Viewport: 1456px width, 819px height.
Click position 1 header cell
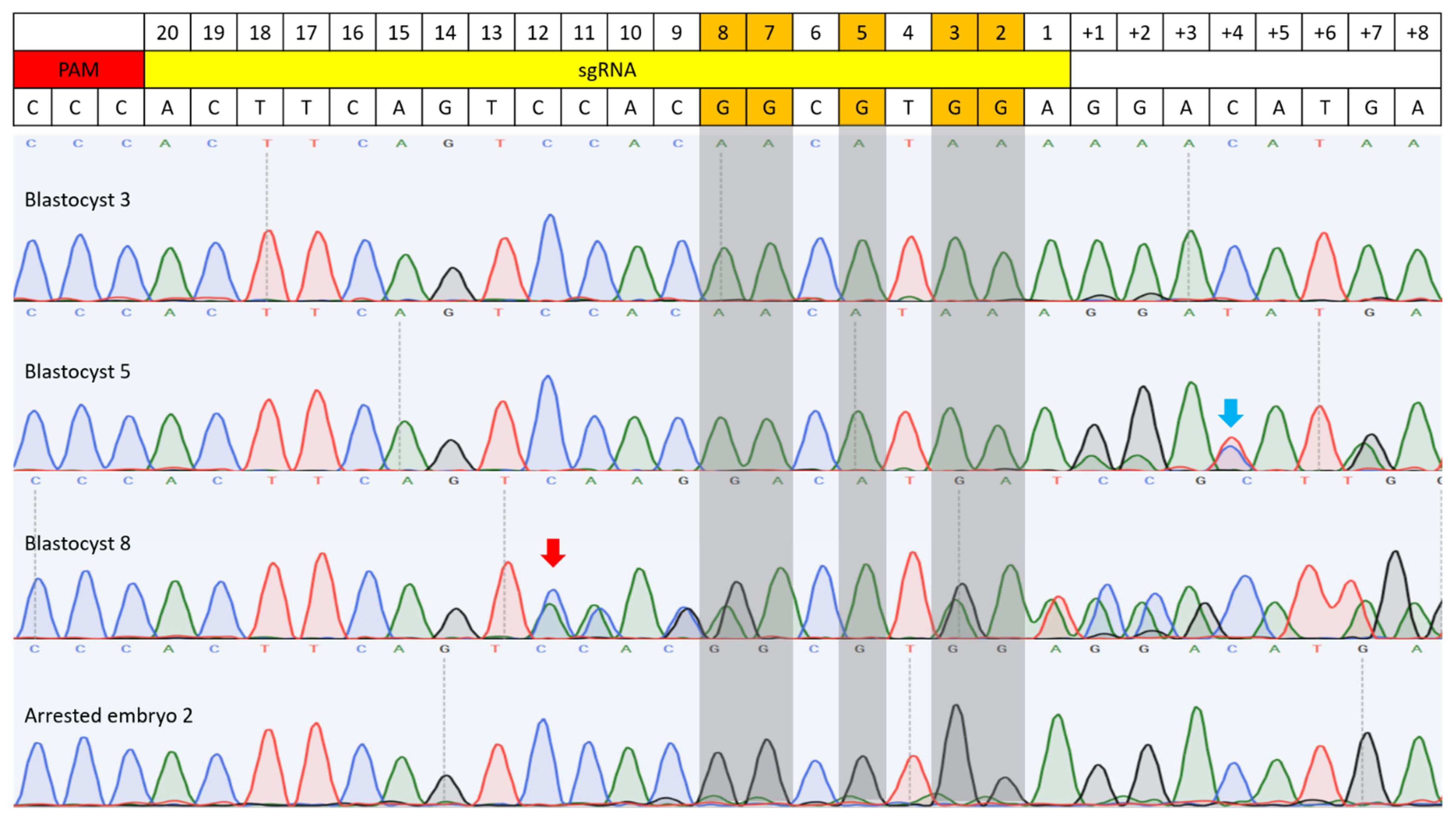[x=1047, y=32]
